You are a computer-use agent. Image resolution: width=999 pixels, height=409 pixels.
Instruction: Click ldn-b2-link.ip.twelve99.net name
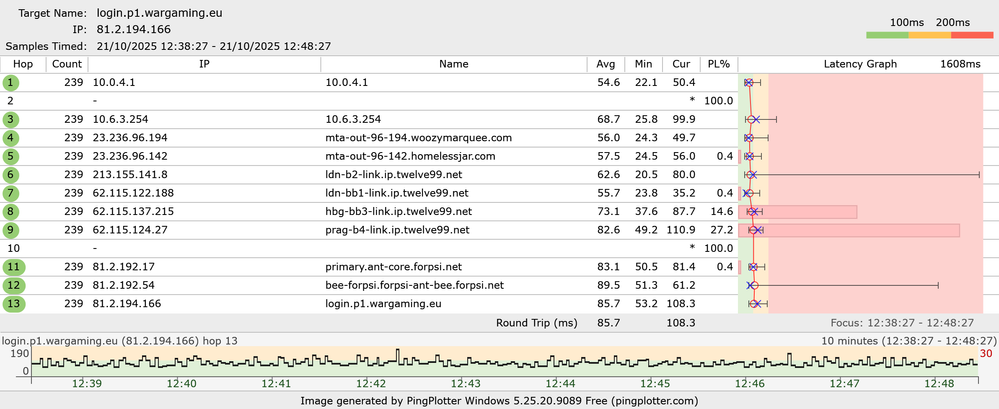(x=394, y=175)
